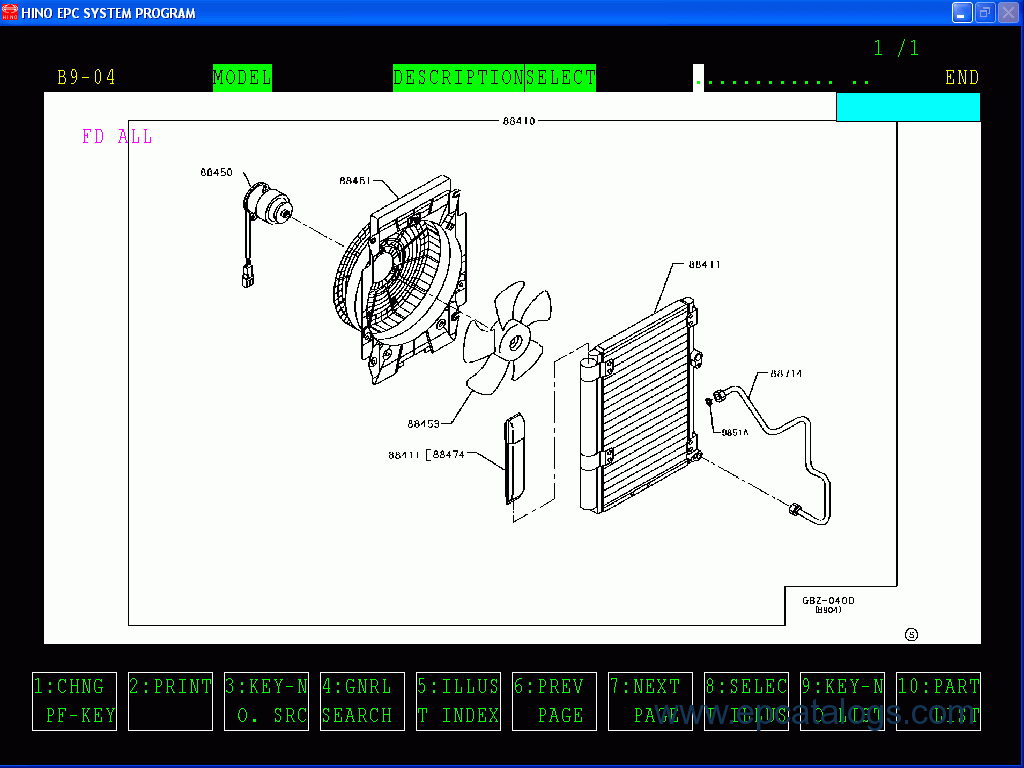This screenshot has width=1024, height=768.
Task: Restore down the HINO EPC window
Action: click(x=985, y=12)
